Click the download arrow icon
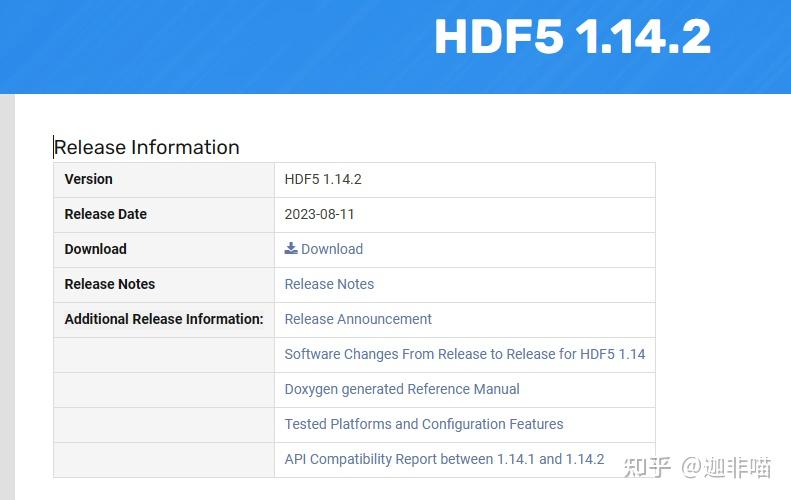This screenshot has height=500, width=791. [x=291, y=248]
